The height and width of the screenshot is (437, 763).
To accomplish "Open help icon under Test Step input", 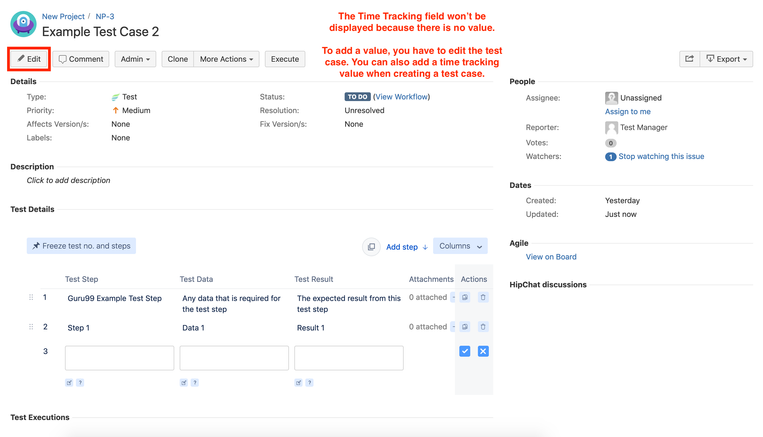I will (80, 383).
